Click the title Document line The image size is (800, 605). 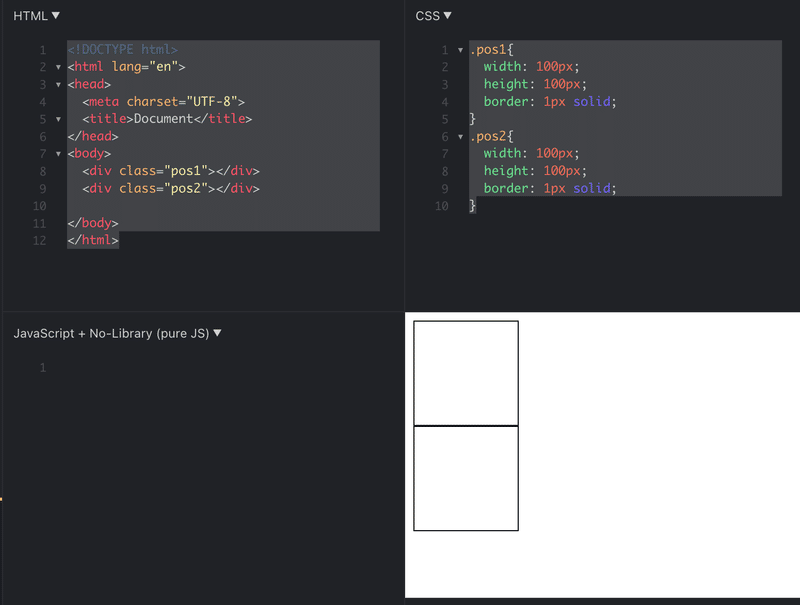point(167,119)
